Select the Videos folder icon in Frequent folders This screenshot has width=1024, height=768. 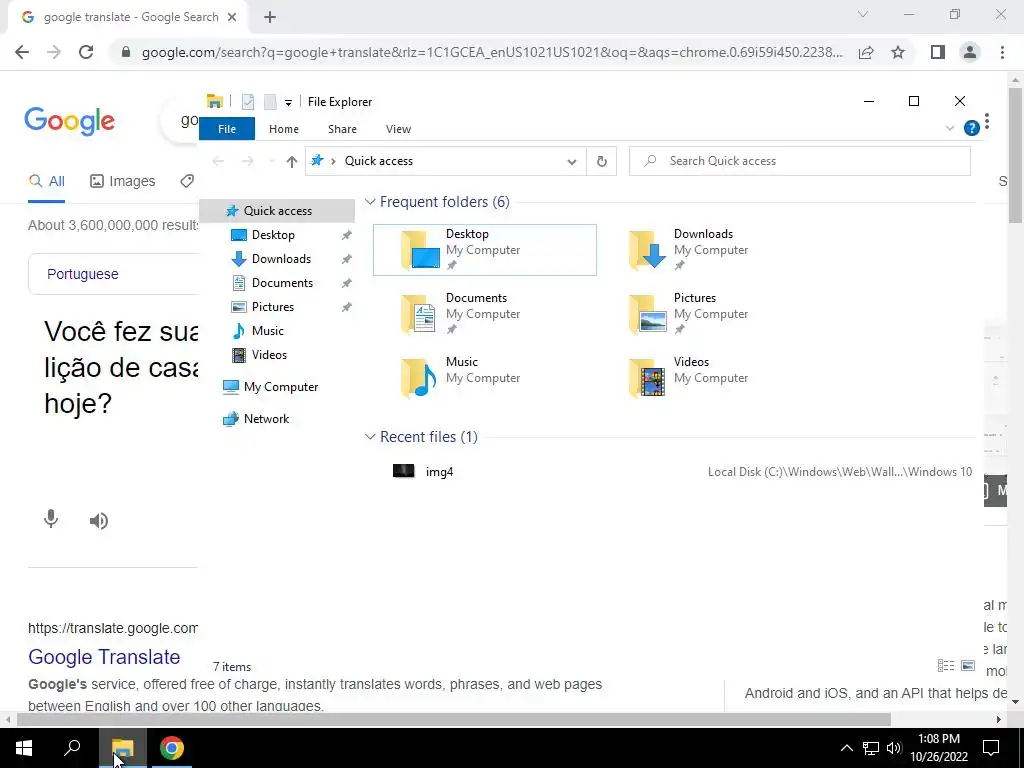point(647,377)
